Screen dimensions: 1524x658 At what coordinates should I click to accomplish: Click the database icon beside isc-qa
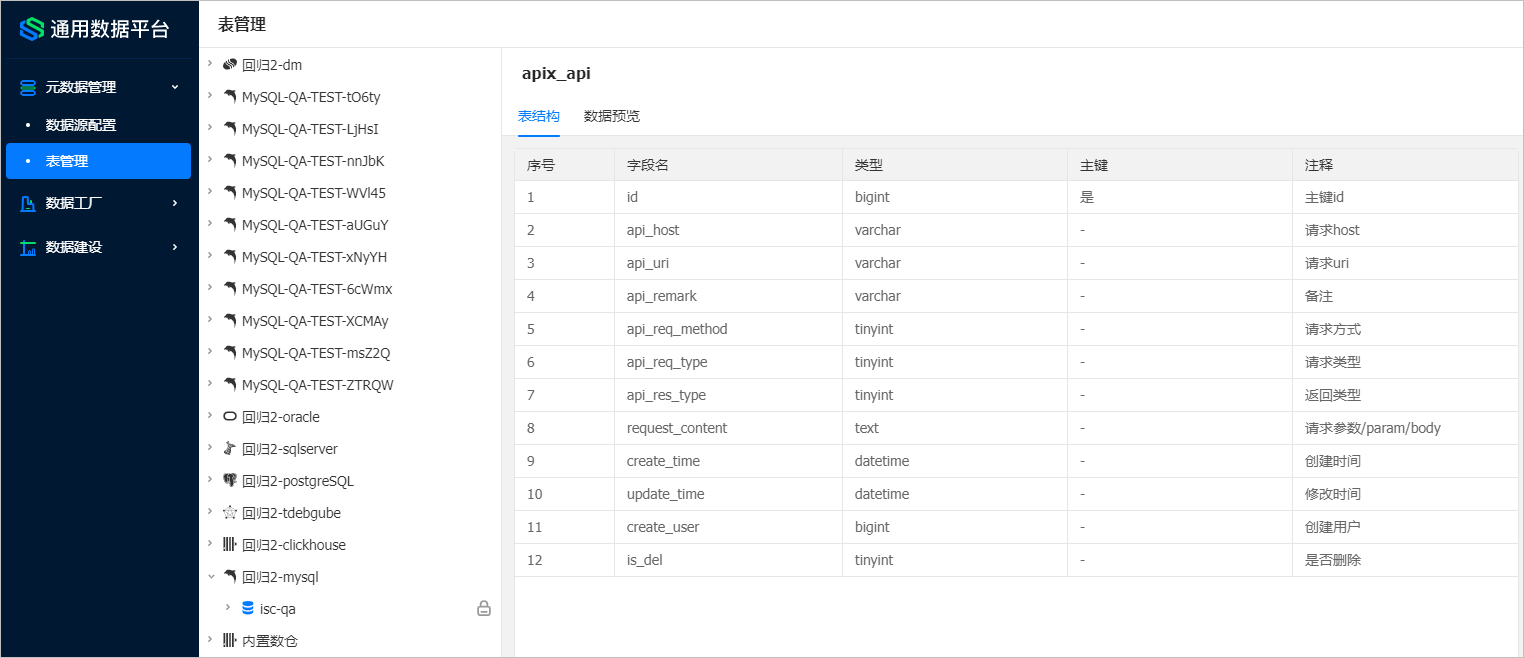pos(247,608)
